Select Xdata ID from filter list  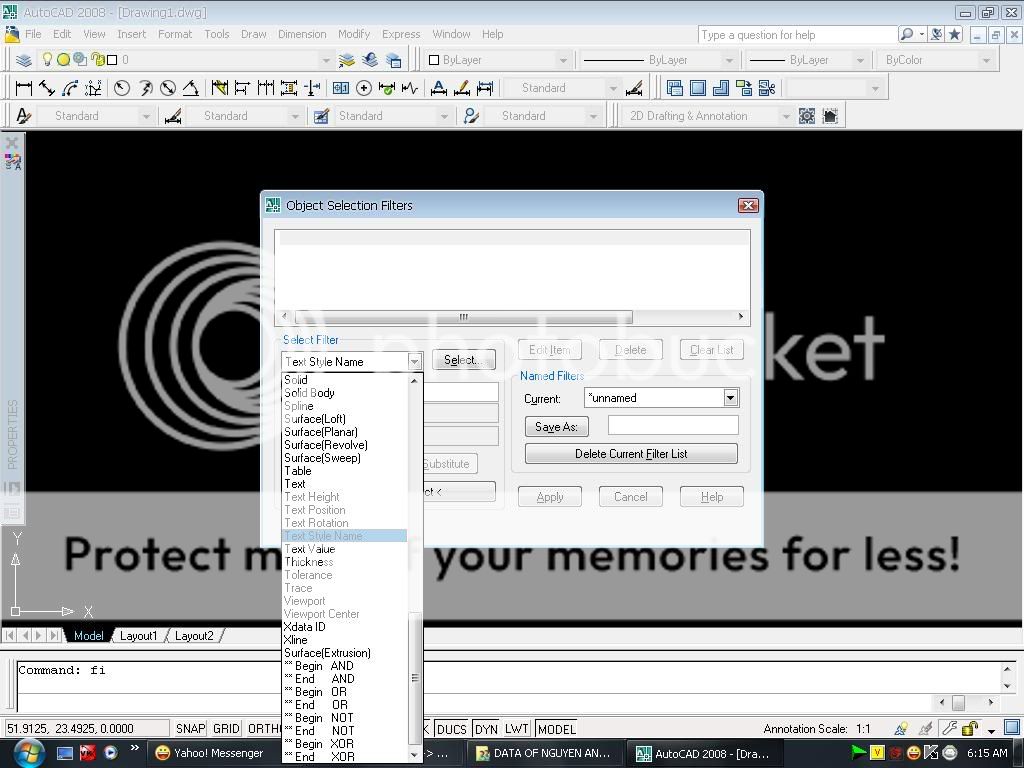pos(305,627)
